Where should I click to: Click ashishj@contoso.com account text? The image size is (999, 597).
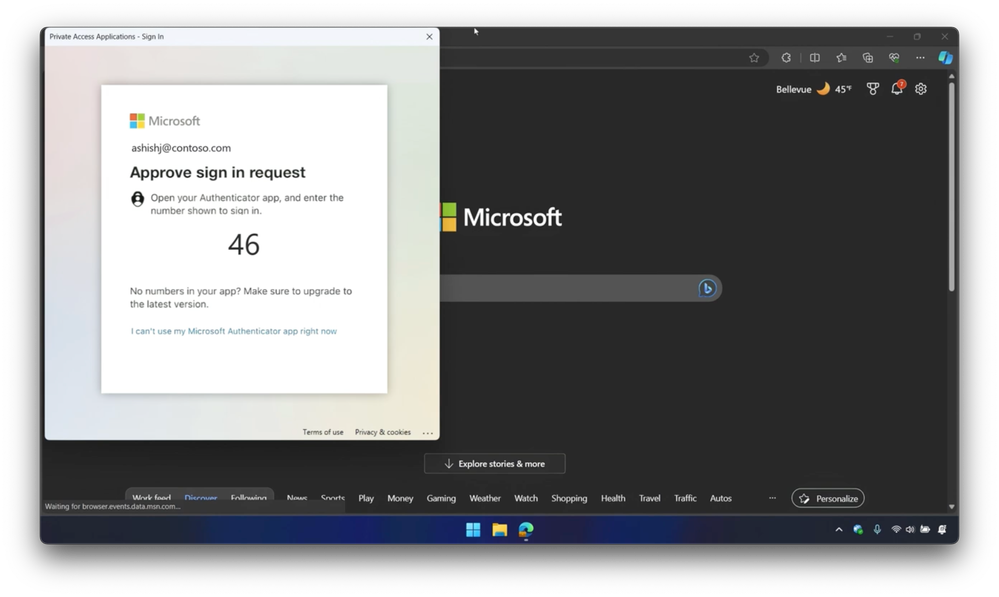click(181, 148)
